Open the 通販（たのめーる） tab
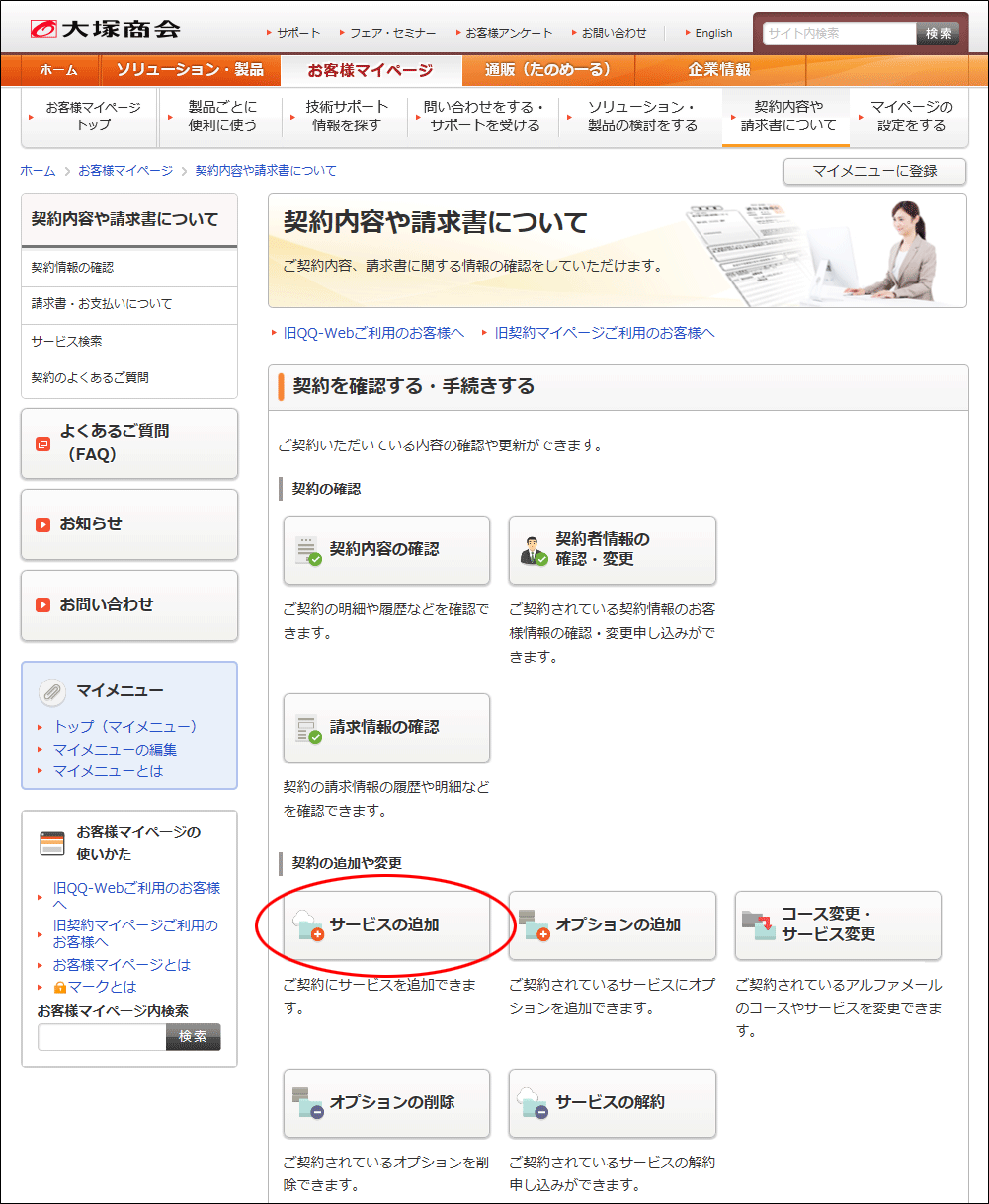The height and width of the screenshot is (1204, 989). coord(547,70)
